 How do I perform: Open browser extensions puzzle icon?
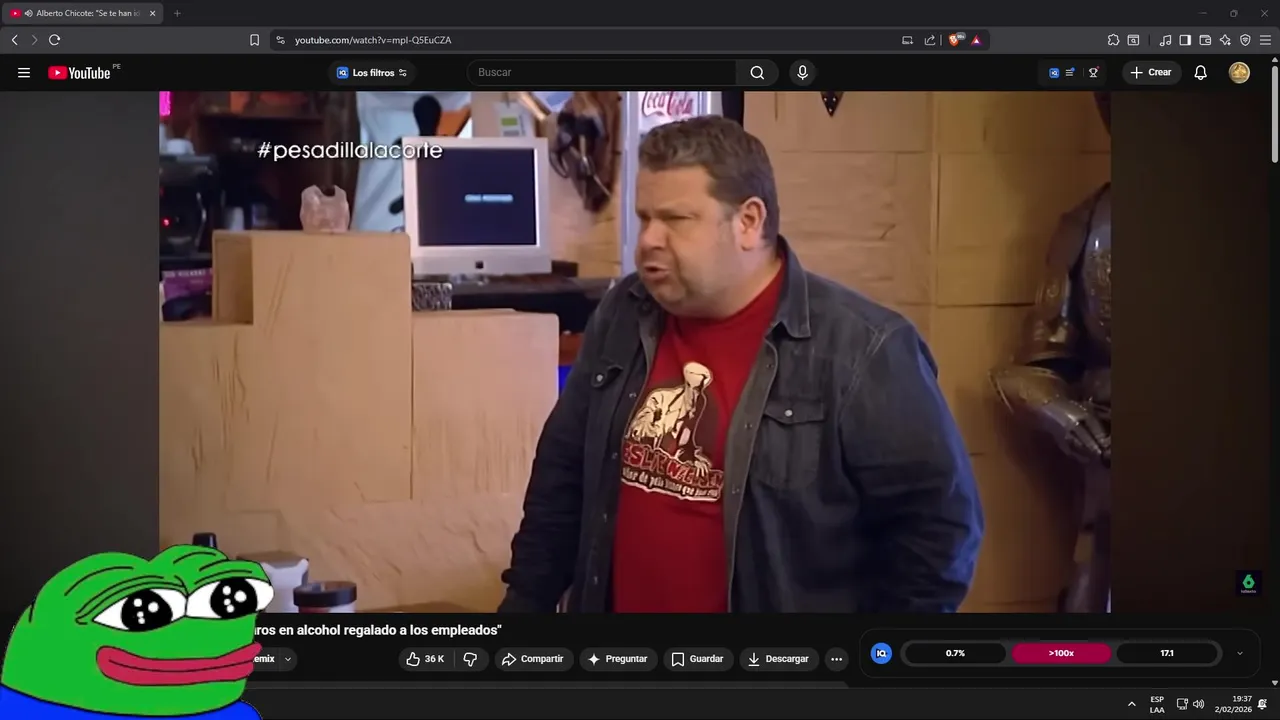(1113, 40)
